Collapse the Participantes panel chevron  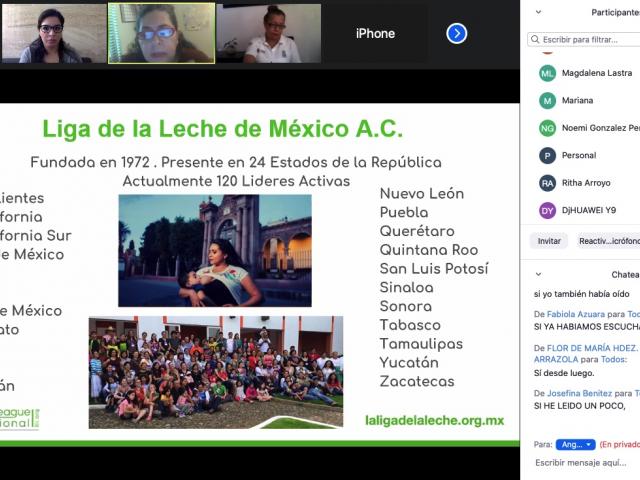click(x=538, y=12)
